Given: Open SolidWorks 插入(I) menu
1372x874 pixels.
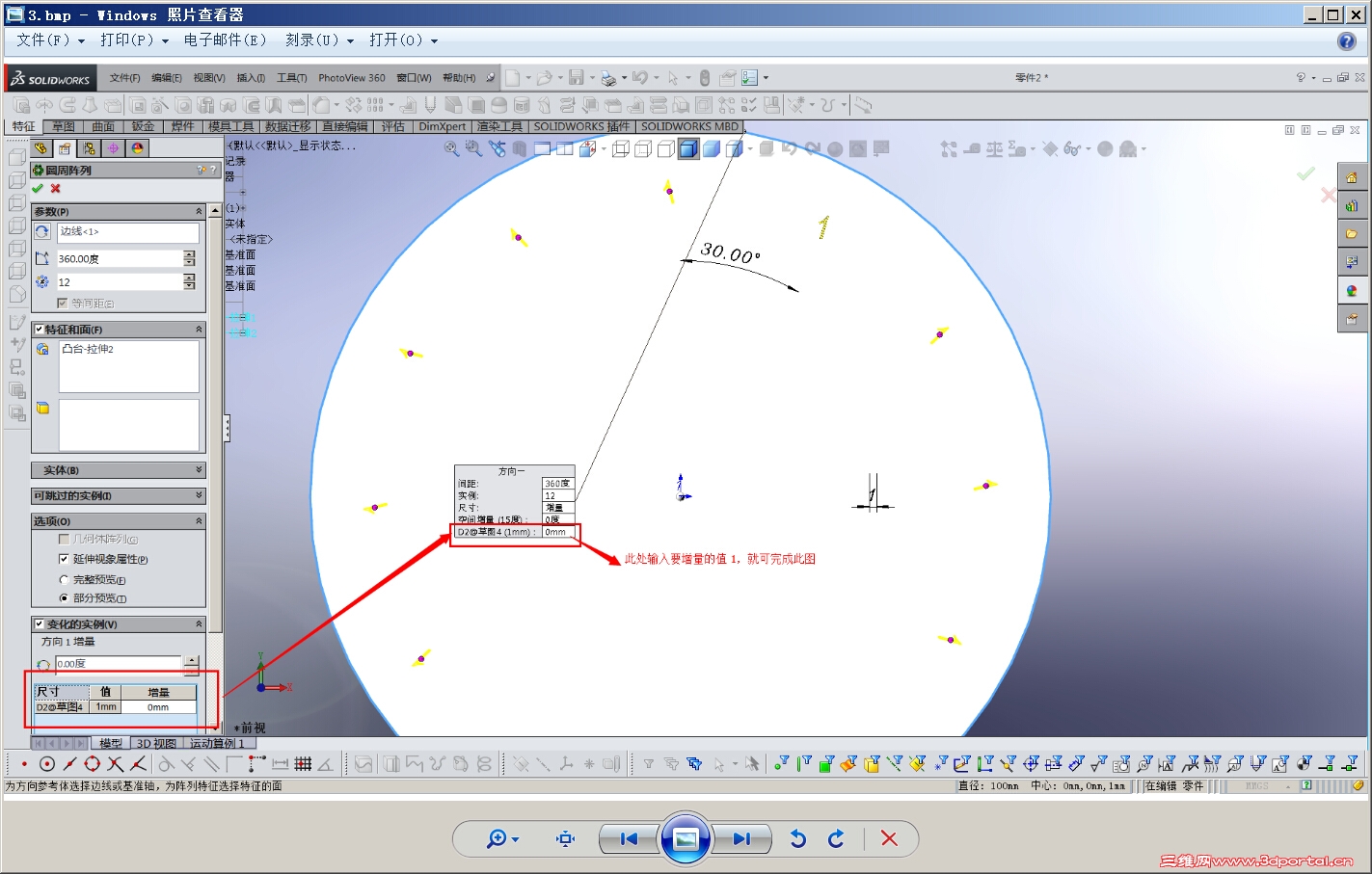Looking at the screenshot, I should pos(251,78).
